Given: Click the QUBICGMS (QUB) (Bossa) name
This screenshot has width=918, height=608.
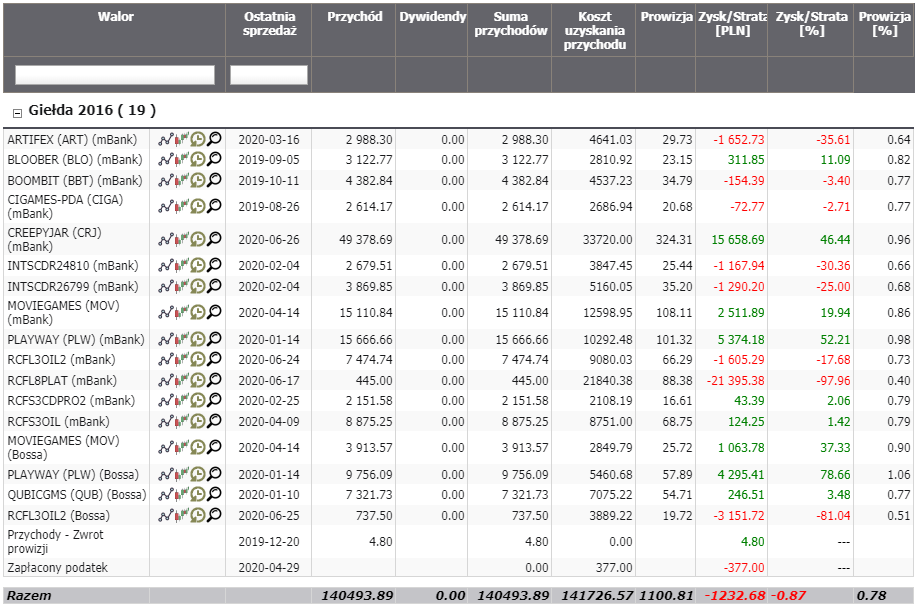Looking at the screenshot, I should tap(77, 494).
